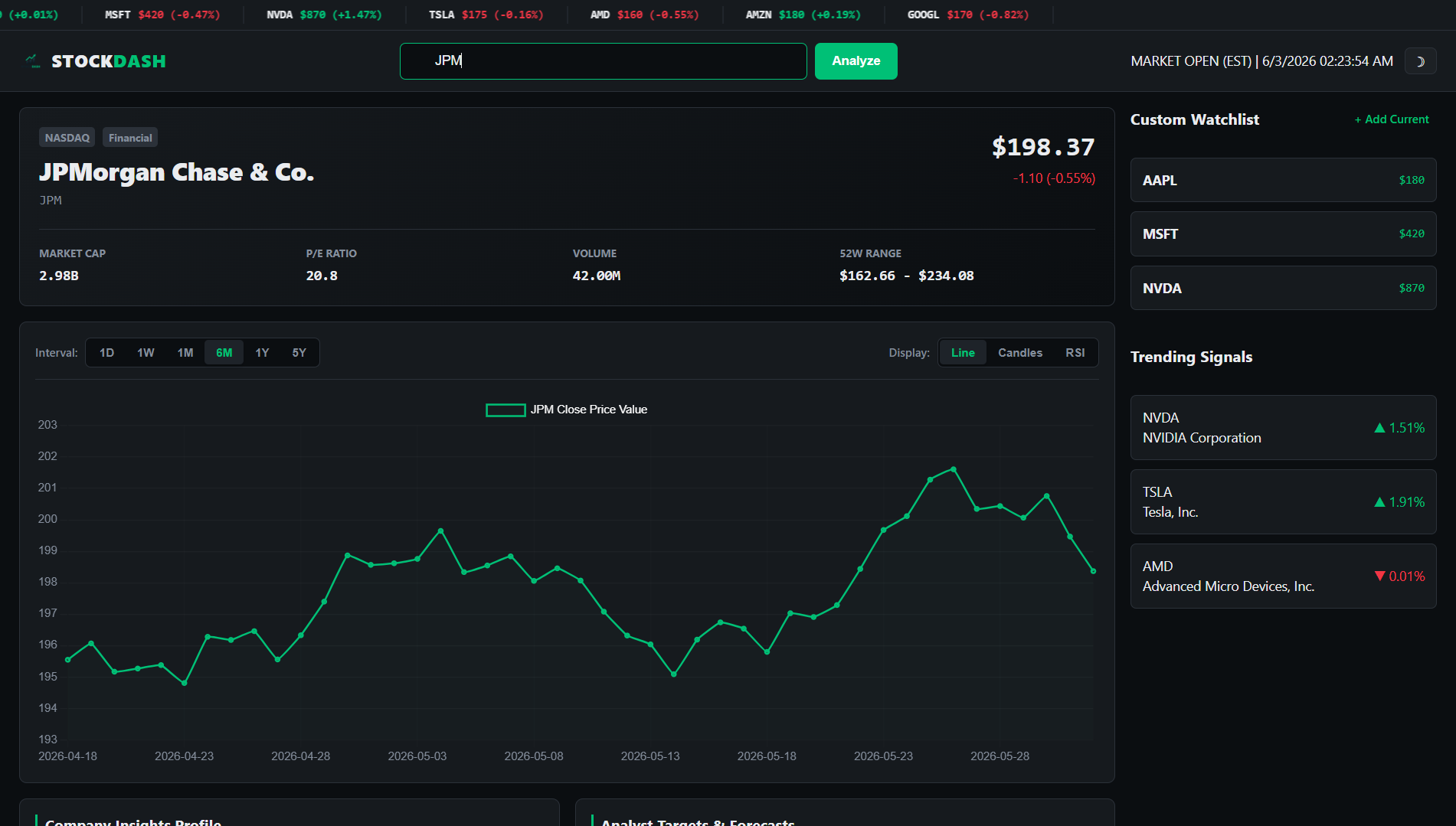Screen dimensions: 1456x826
Task: Select the 1Y interval
Action: 262,353
